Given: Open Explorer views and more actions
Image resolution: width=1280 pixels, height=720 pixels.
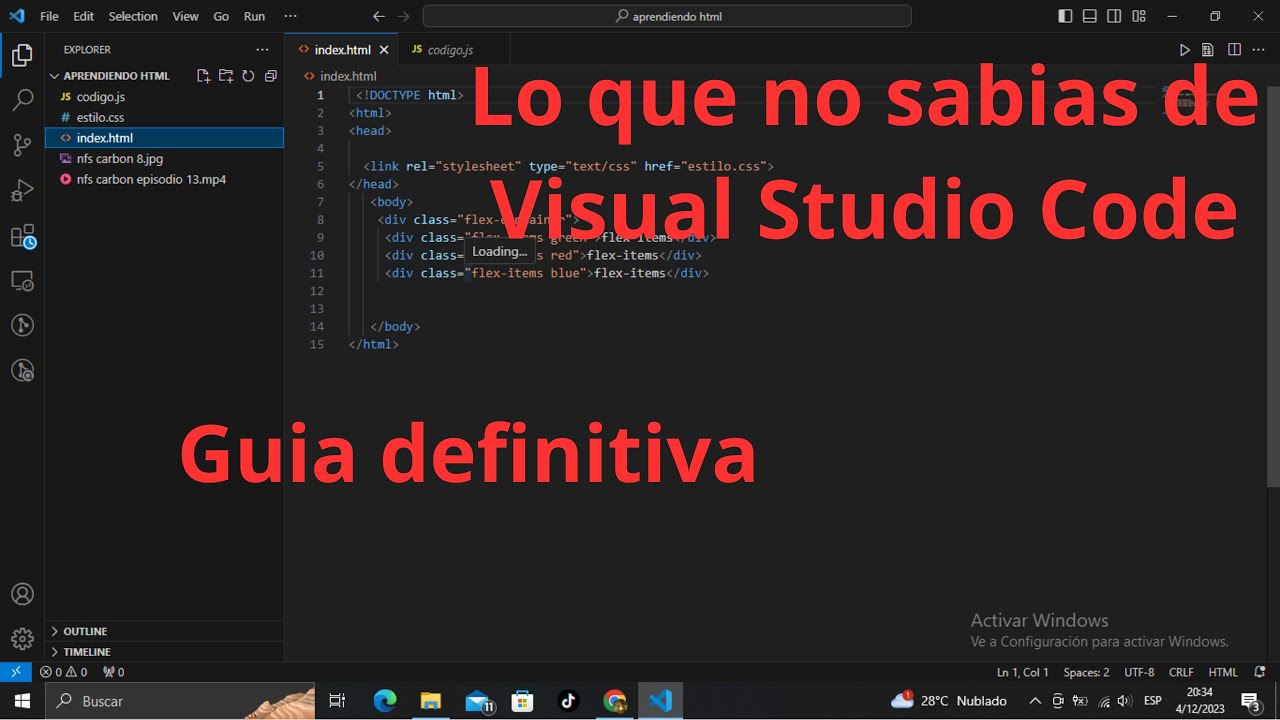Looking at the screenshot, I should tap(262, 49).
